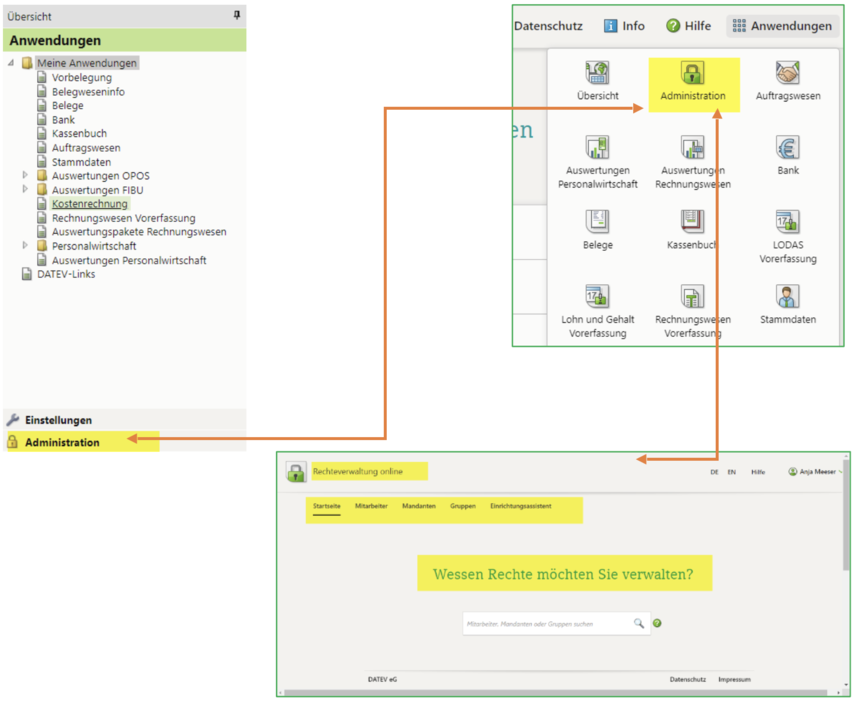Open the Impressum footer link
The height and width of the screenshot is (702, 856).
(x=734, y=679)
